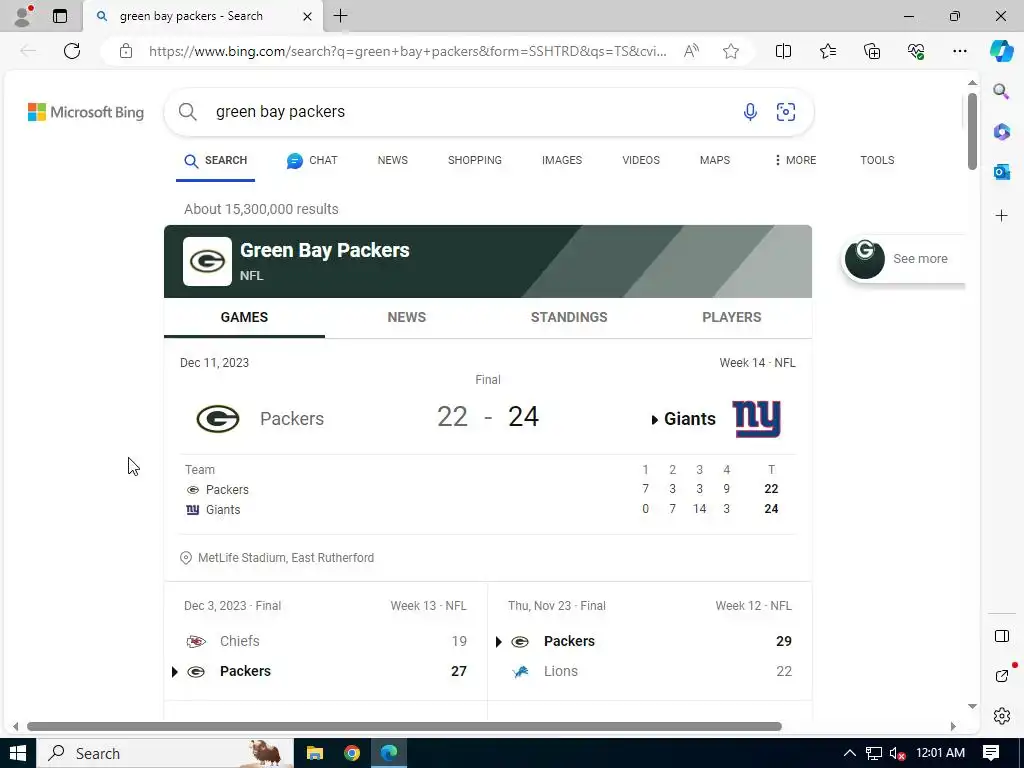Switch to the STANDINGS tab
This screenshot has height=768, width=1024.
[569, 317]
